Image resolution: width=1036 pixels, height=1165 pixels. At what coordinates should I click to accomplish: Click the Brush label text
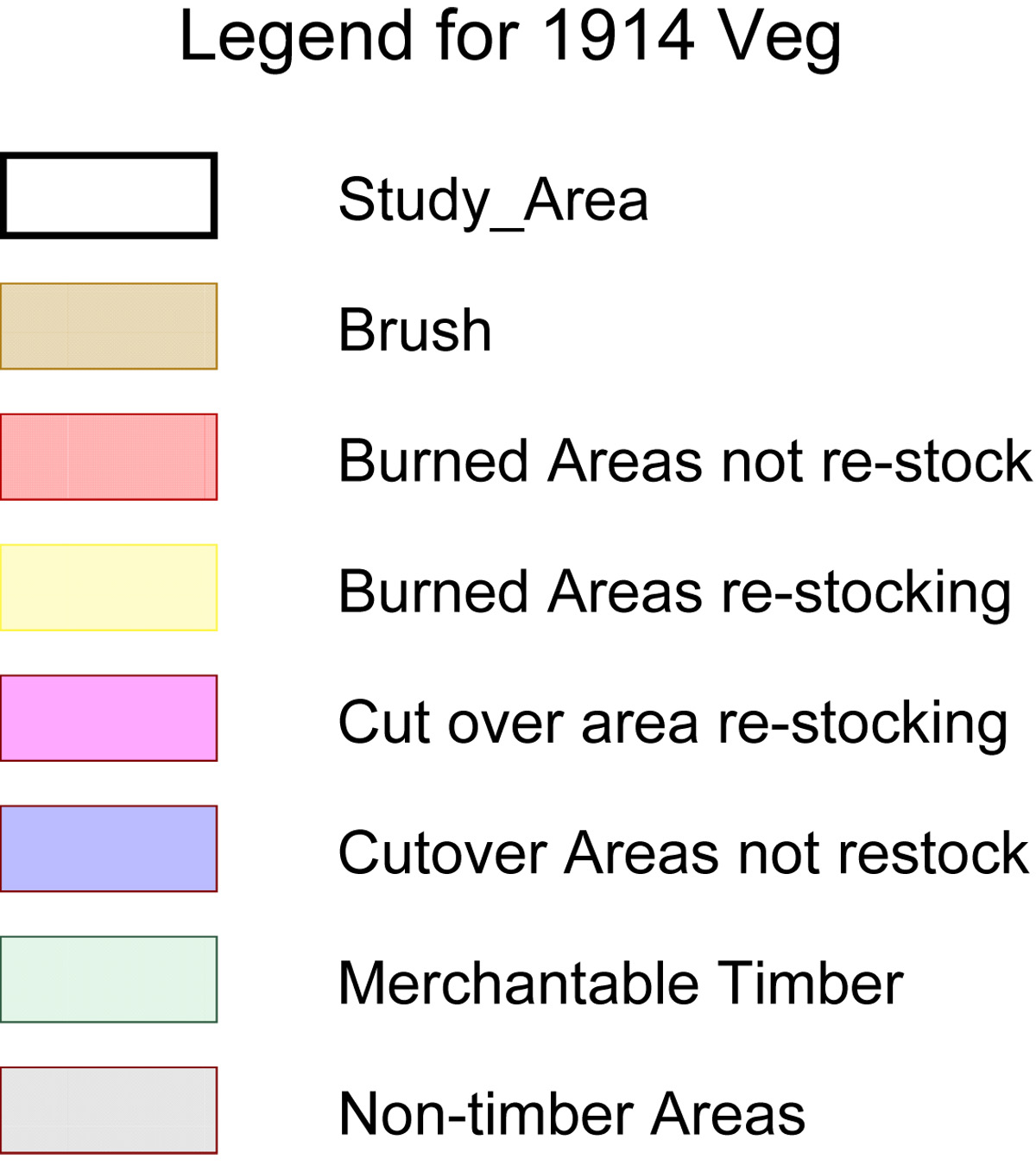pos(415,330)
